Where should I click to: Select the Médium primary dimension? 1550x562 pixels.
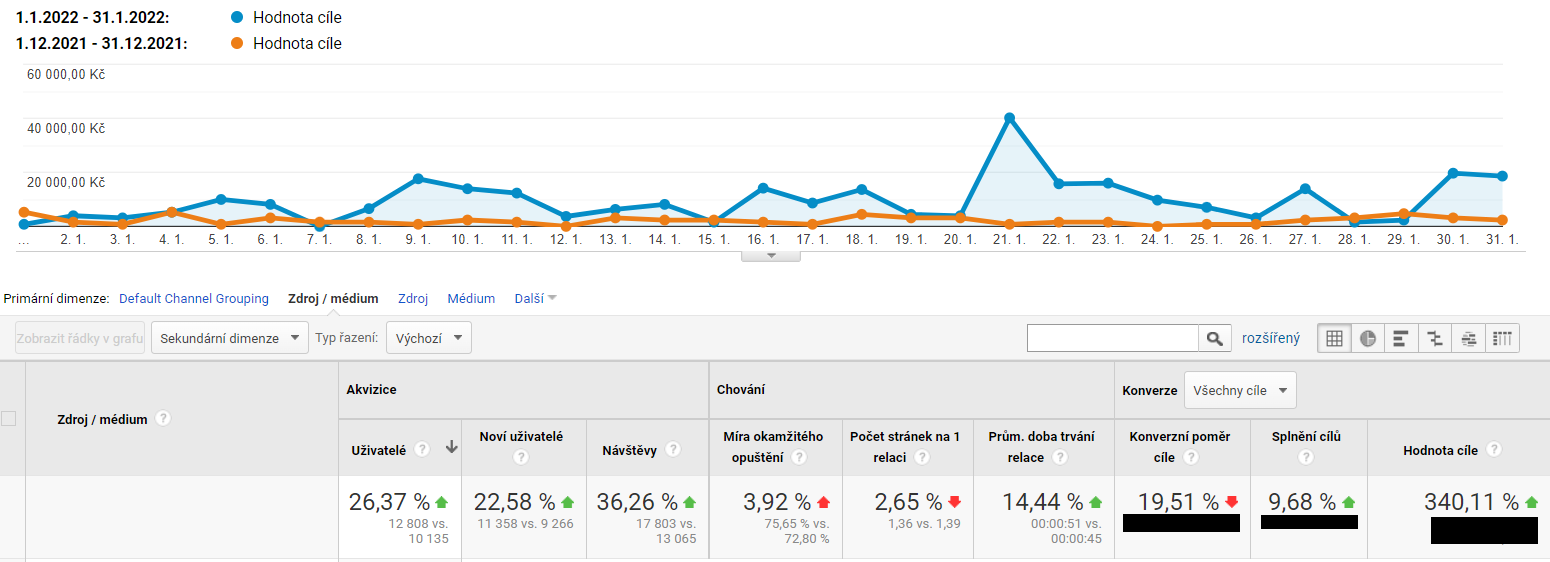pos(471,298)
